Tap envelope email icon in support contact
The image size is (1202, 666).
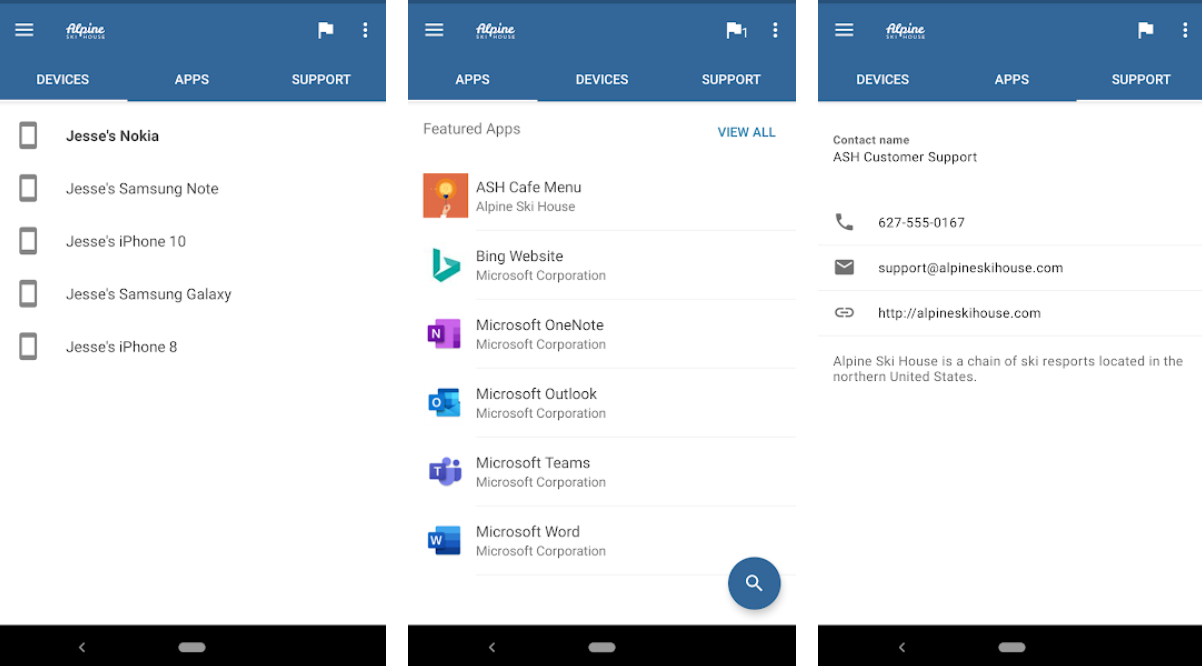(845, 267)
